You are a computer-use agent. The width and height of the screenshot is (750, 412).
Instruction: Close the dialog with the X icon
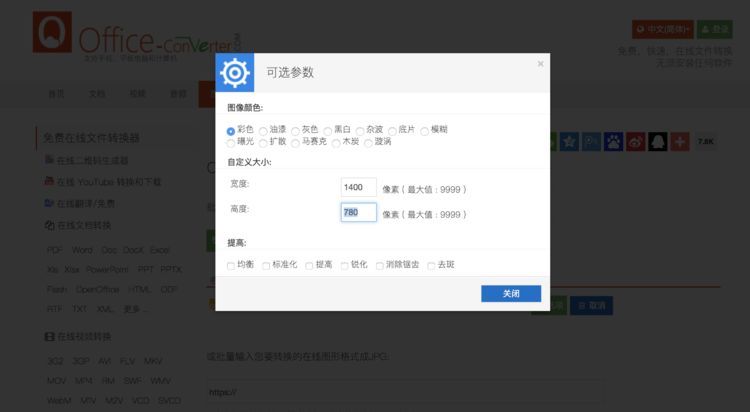541,64
